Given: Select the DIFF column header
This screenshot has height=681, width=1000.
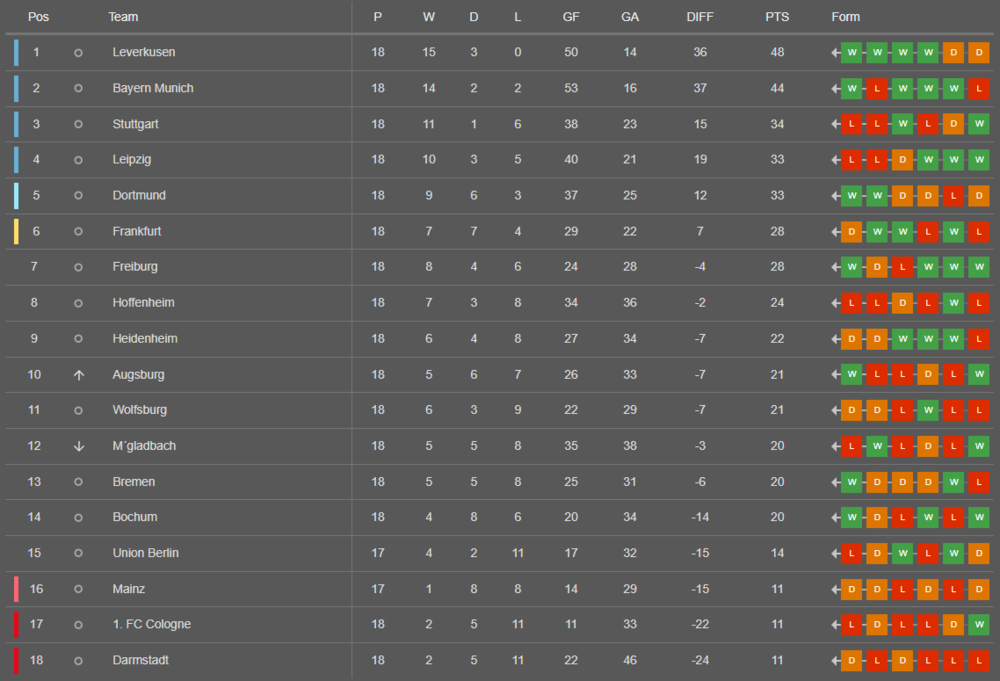Looking at the screenshot, I should point(700,17).
